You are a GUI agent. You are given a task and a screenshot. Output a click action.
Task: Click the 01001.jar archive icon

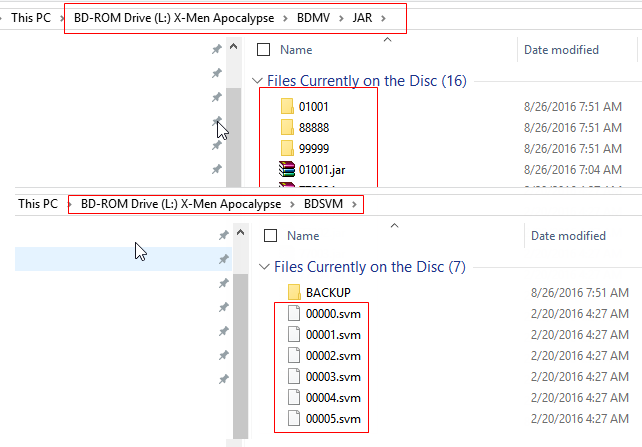pos(287,169)
